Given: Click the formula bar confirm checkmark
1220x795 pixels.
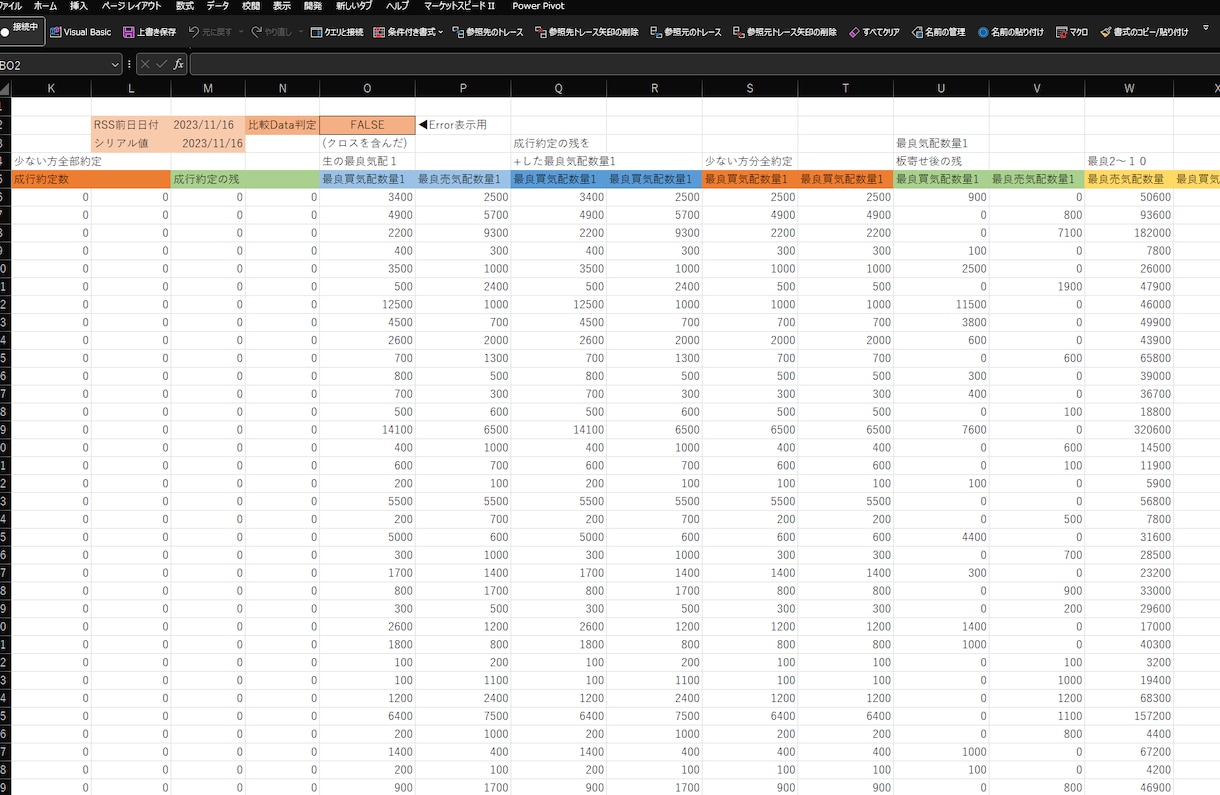Looking at the screenshot, I should [161, 64].
